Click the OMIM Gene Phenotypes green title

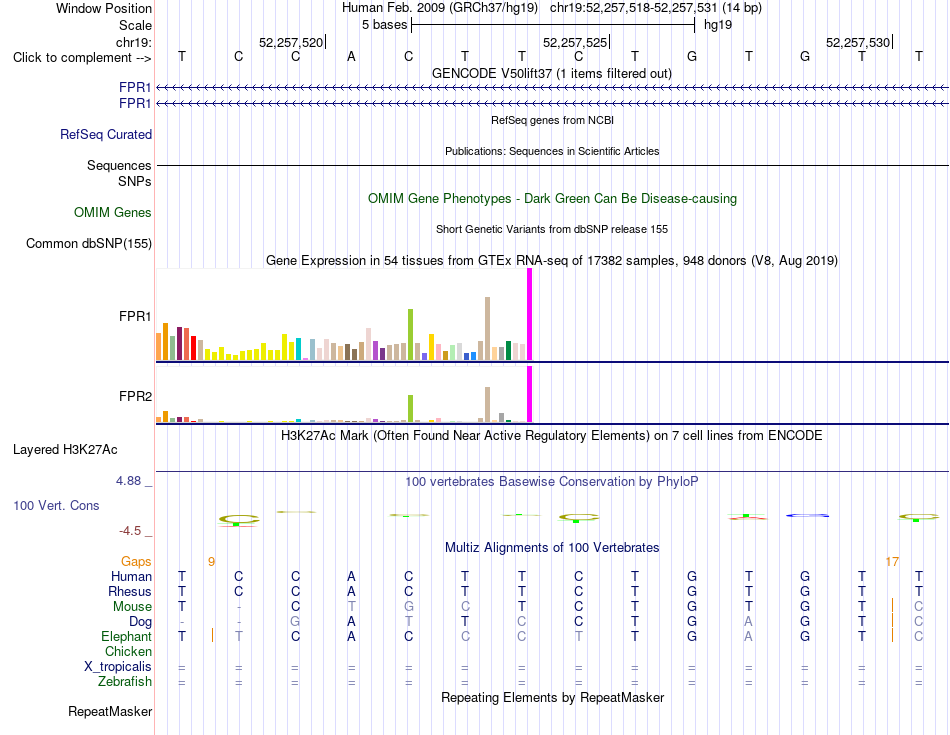(x=552, y=199)
